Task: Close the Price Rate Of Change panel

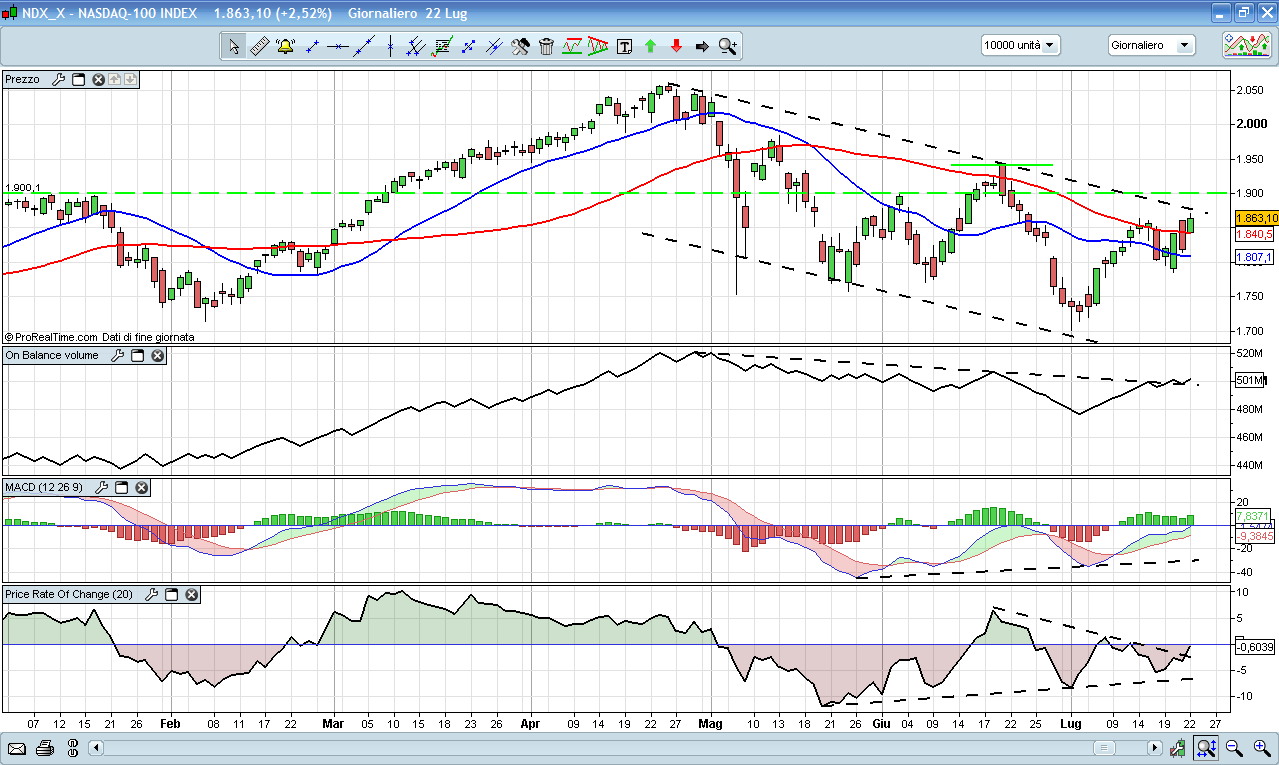Action: [191, 594]
